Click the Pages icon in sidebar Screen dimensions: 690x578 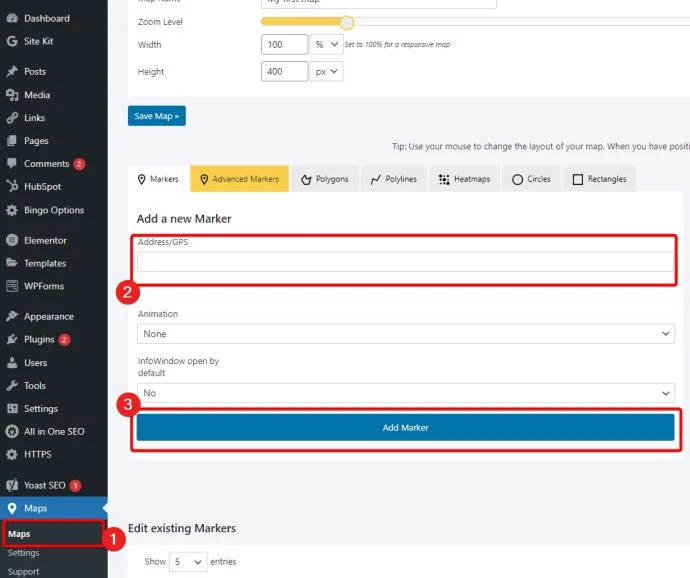click(x=12, y=140)
